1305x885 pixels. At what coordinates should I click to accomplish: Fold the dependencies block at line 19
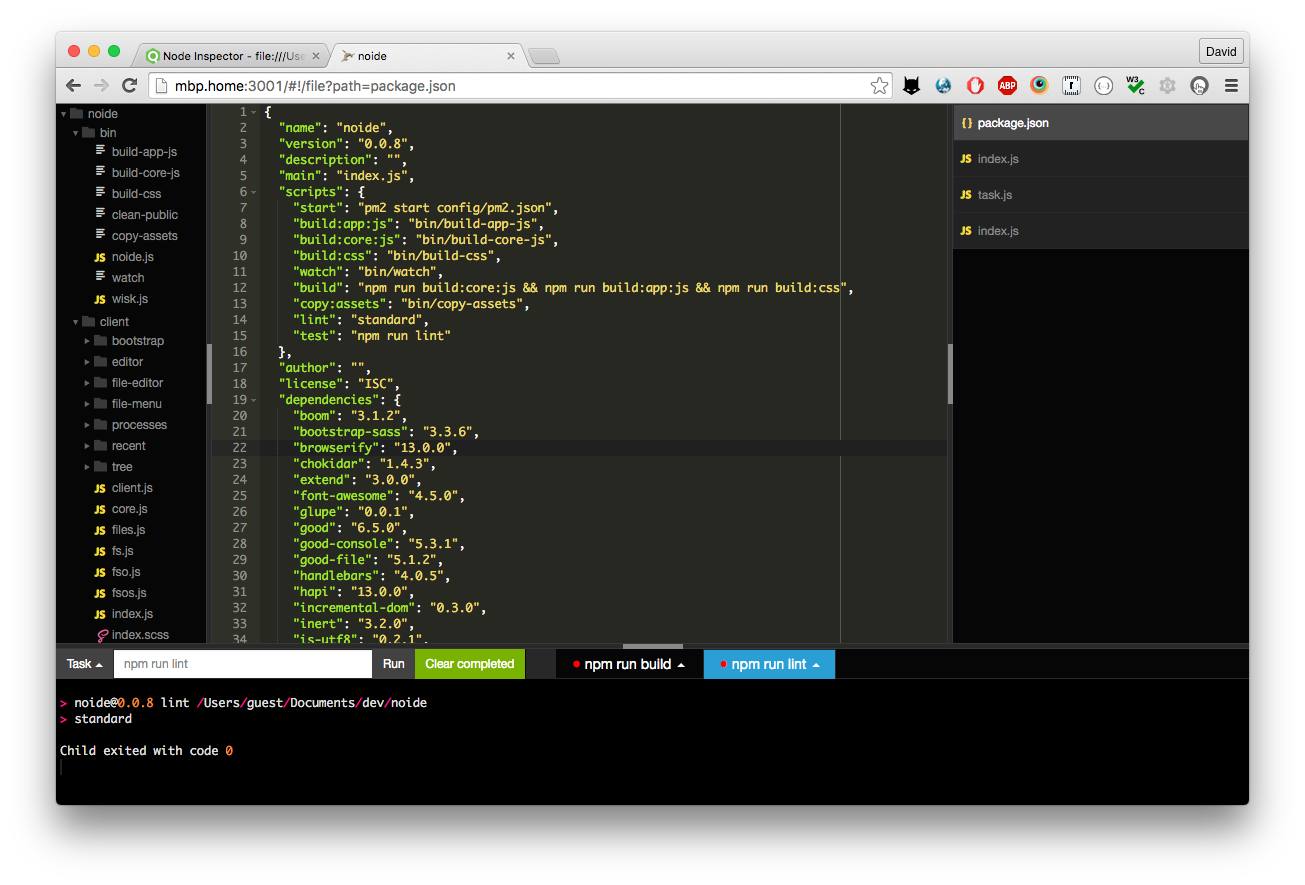(x=254, y=400)
